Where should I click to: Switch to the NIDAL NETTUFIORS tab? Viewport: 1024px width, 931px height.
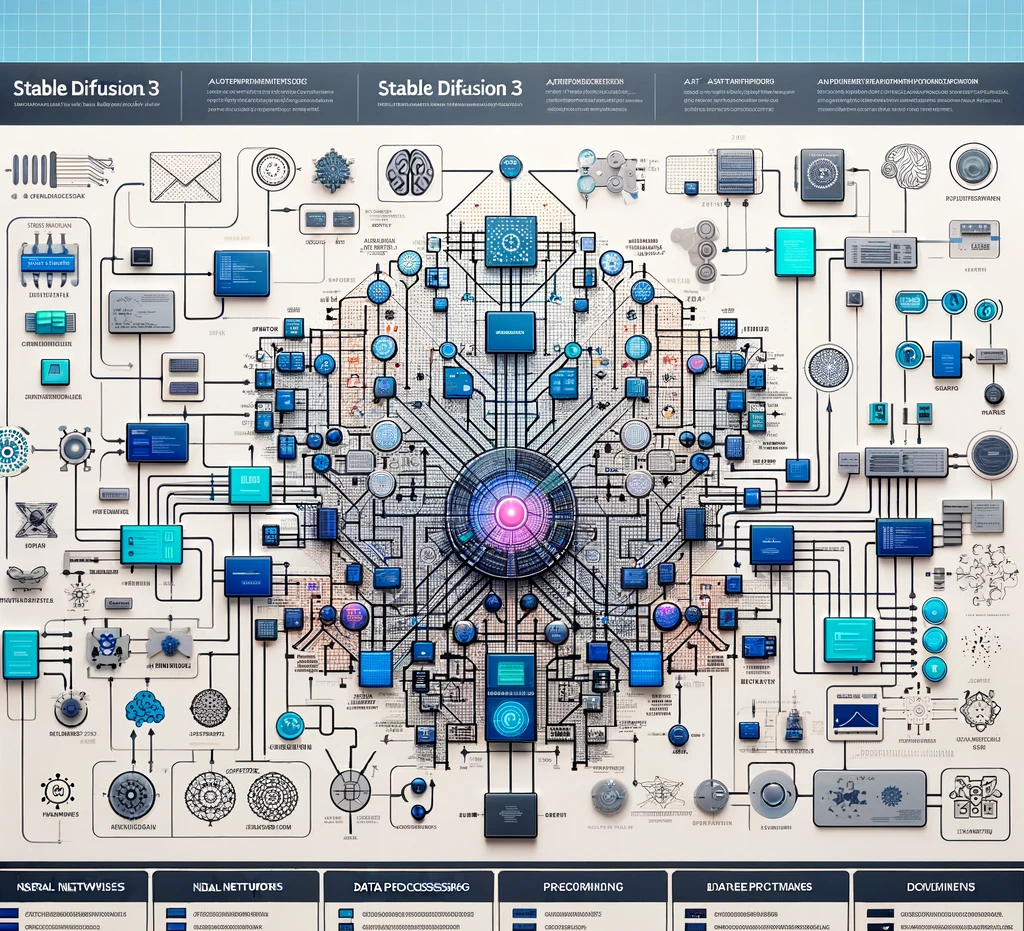237,887
